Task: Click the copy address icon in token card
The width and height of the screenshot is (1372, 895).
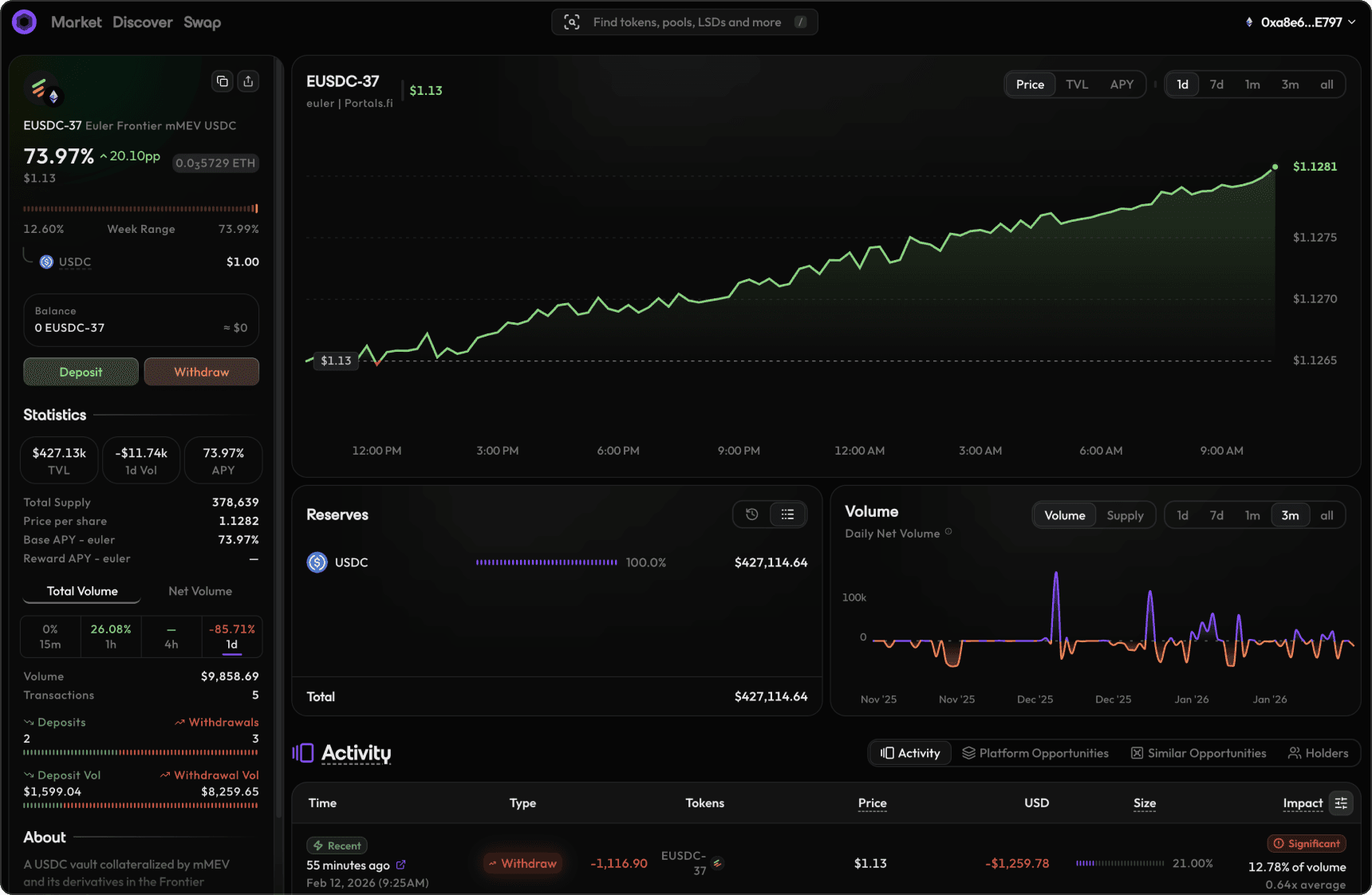Action: pyautogui.click(x=223, y=81)
